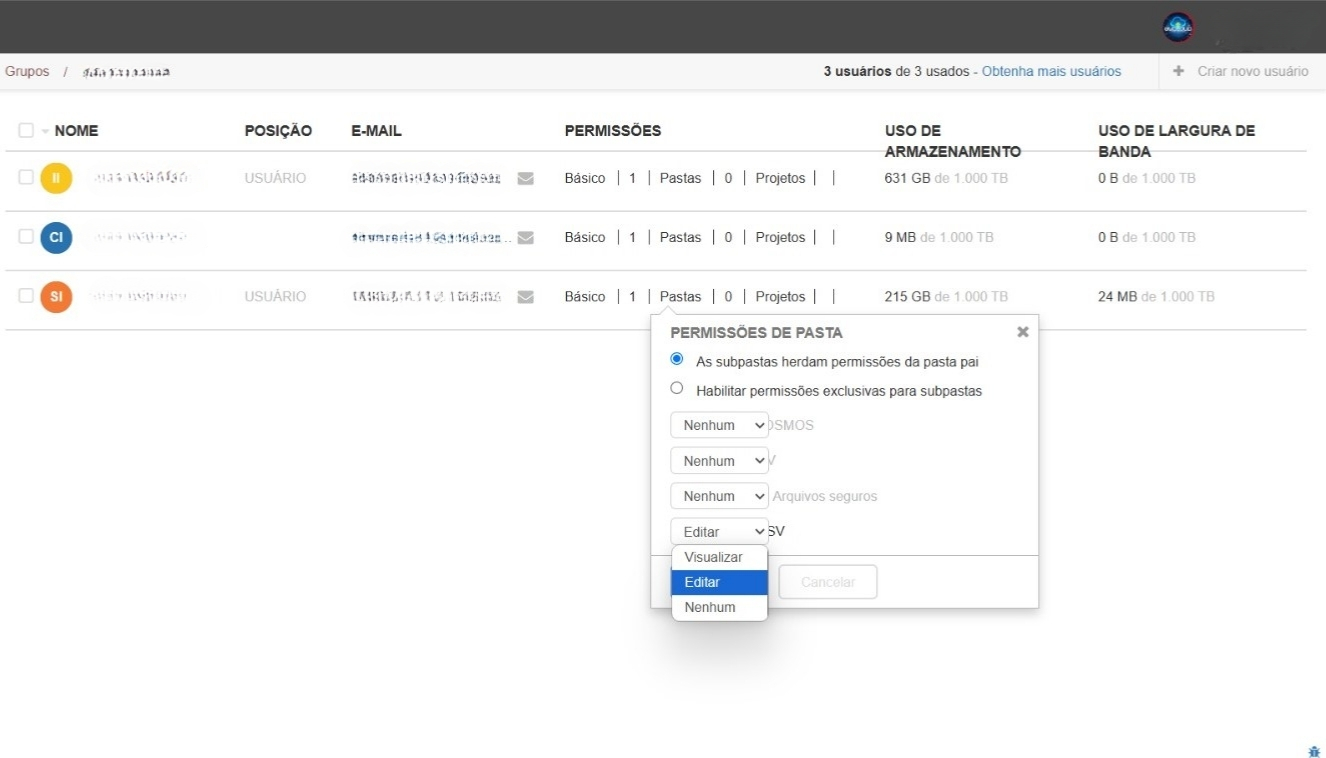Screen dimensions: 1326x758
Task: Click the cloud logo in the top bar
Action: tap(1177, 27)
